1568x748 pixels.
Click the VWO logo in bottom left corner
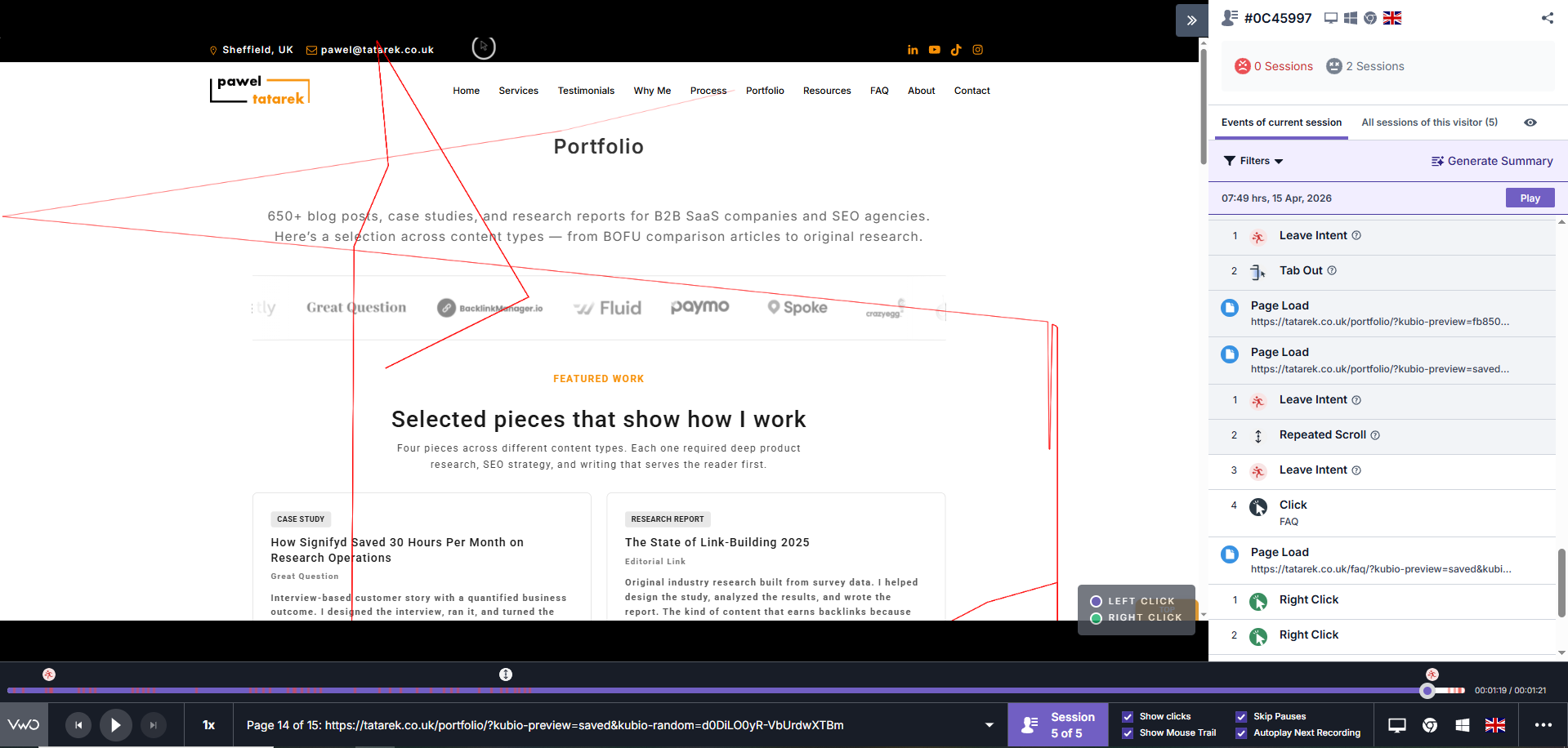click(x=24, y=724)
